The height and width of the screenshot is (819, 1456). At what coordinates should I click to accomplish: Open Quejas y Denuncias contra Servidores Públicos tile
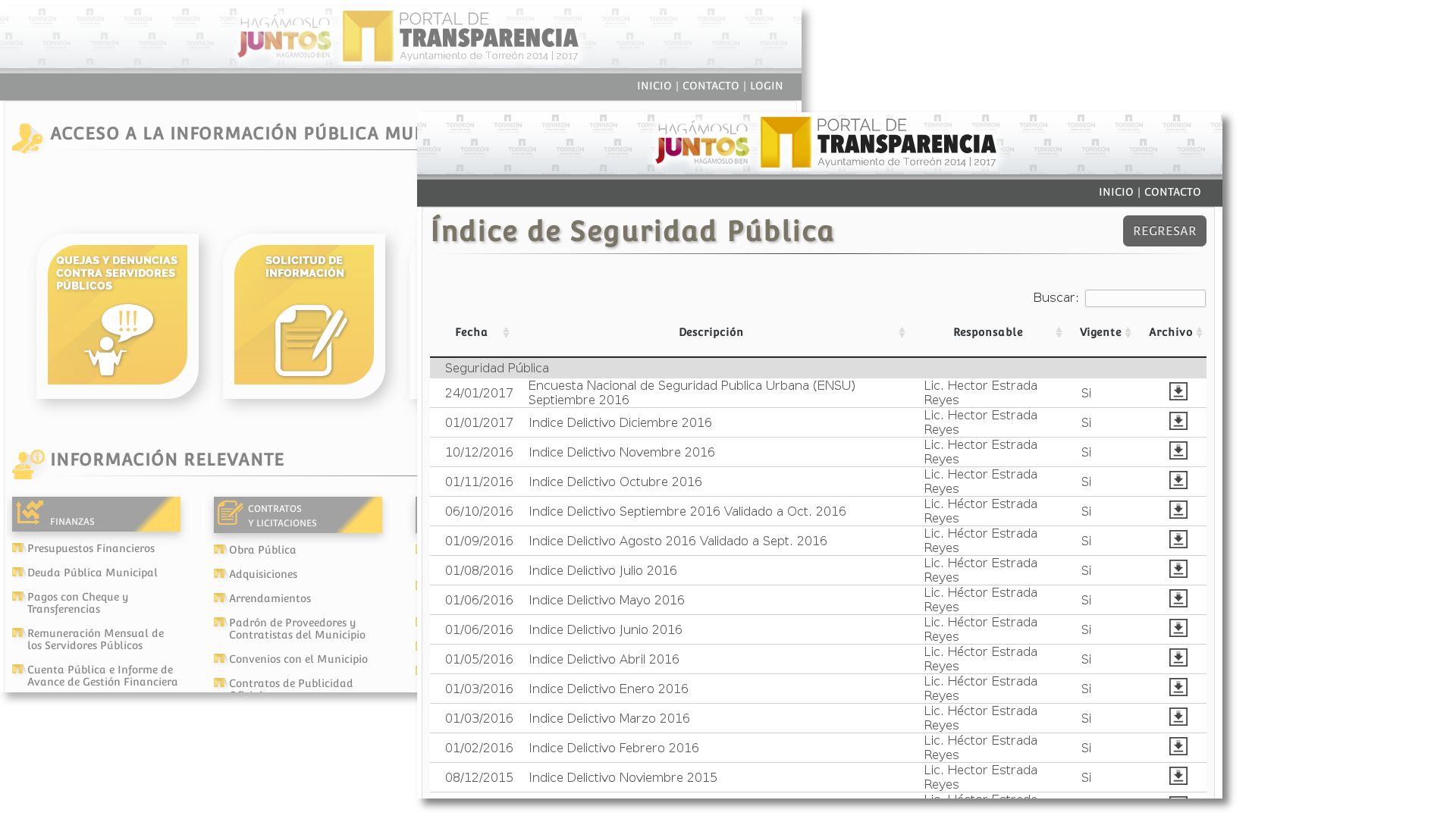[x=118, y=315]
